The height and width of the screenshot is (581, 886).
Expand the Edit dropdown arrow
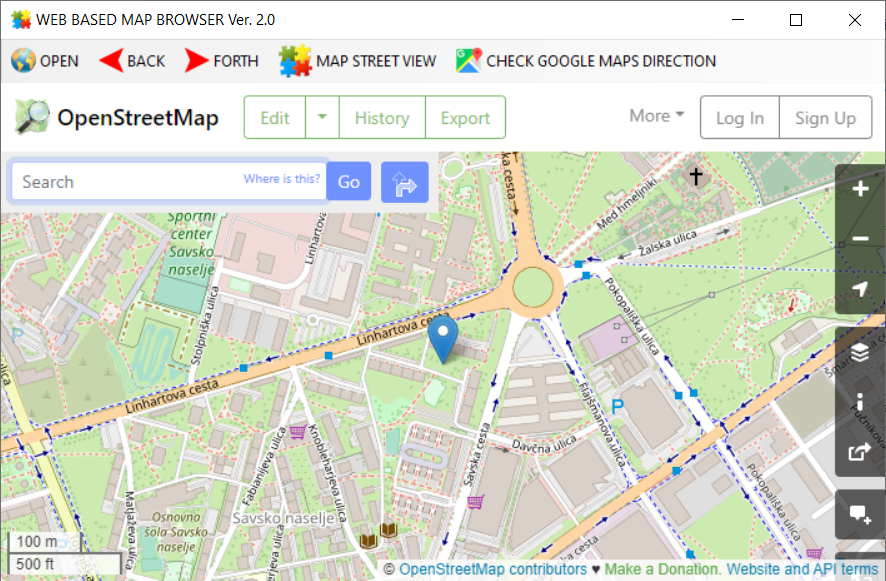[322, 118]
